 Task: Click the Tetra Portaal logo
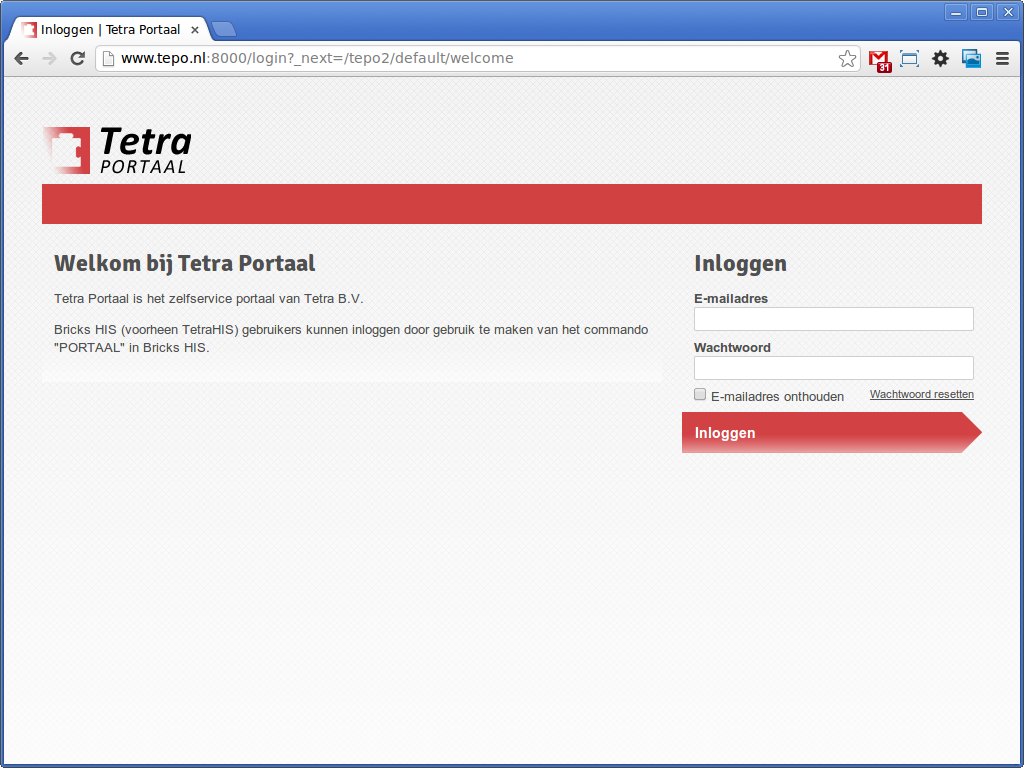(117, 150)
